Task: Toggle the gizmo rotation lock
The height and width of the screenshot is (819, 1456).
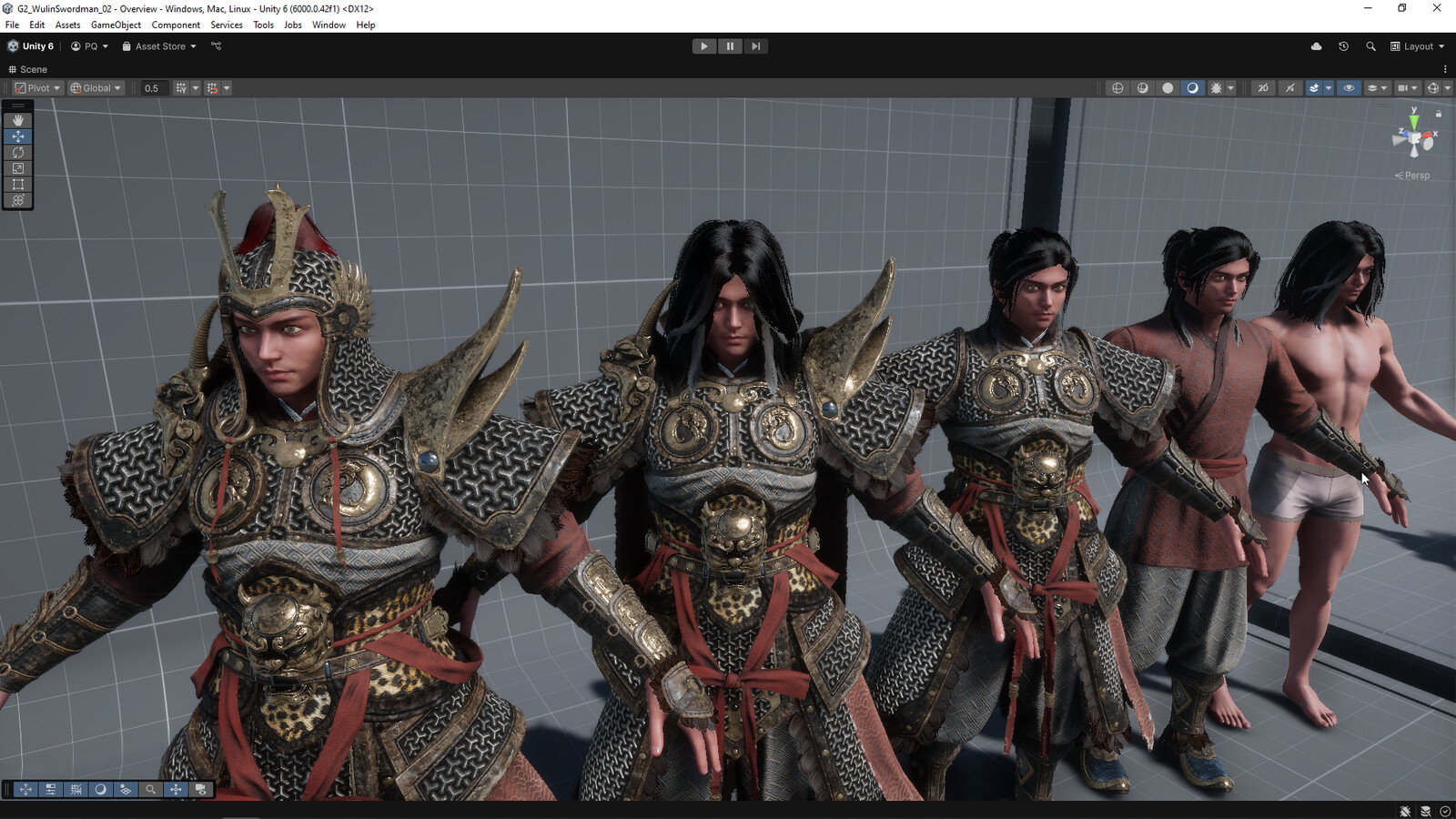Action: (x=1439, y=114)
